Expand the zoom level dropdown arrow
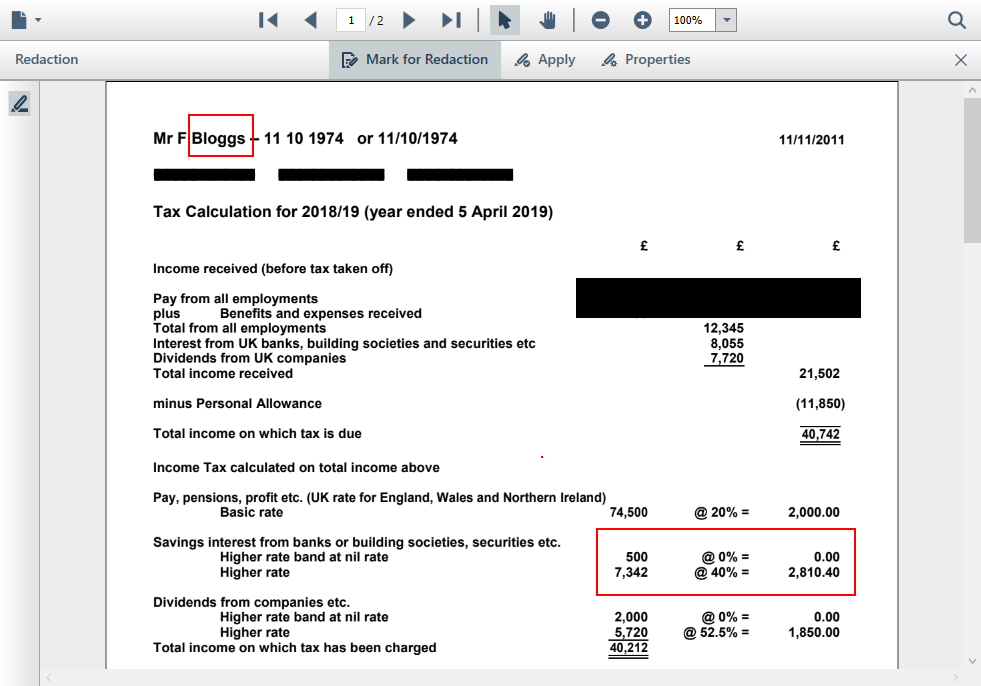Image resolution: width=981 pixels, height=686 pixels. 727,20
